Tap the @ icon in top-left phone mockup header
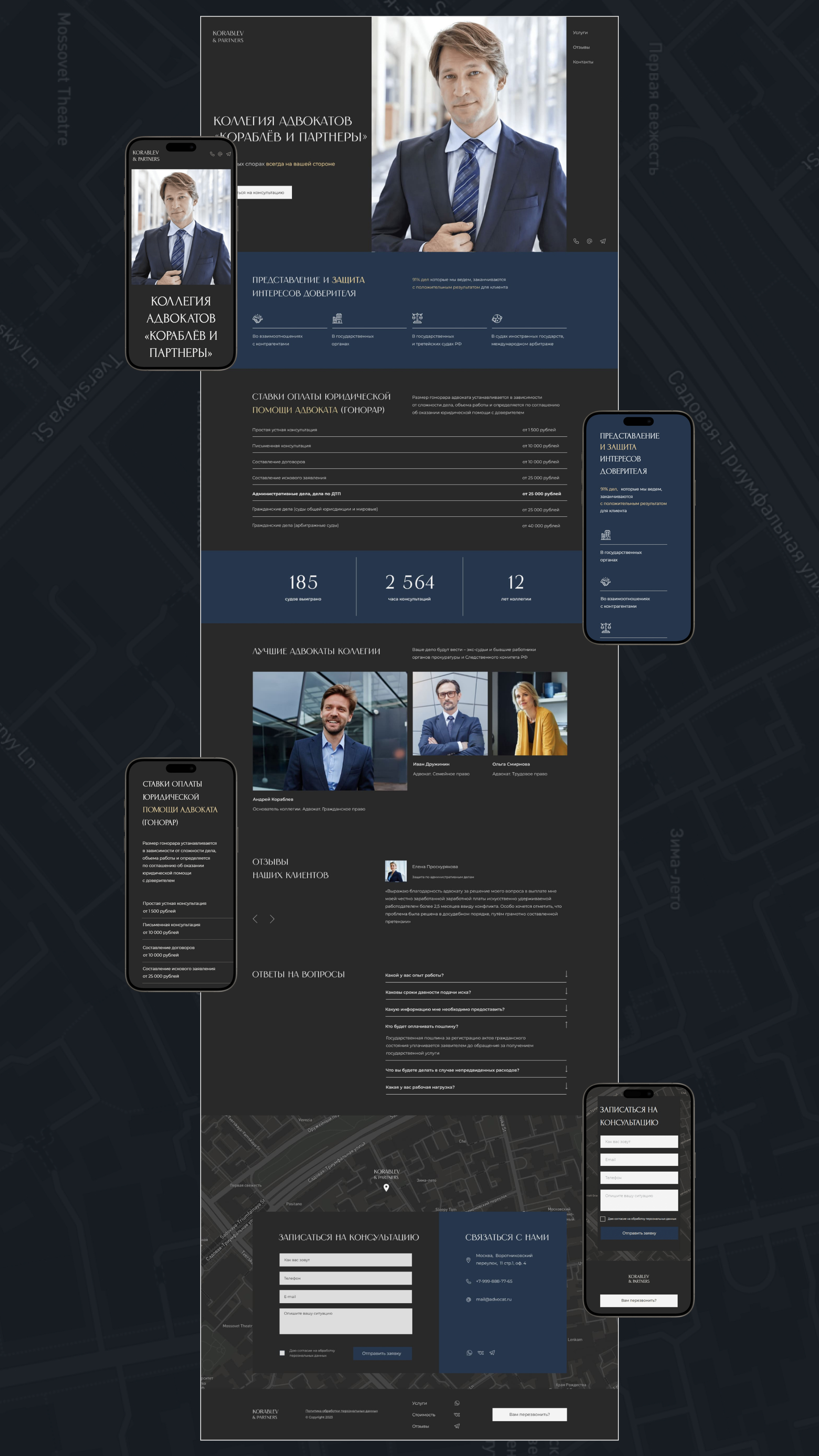The height and width of the screenshot is (1456, 819). click(220, 154)
